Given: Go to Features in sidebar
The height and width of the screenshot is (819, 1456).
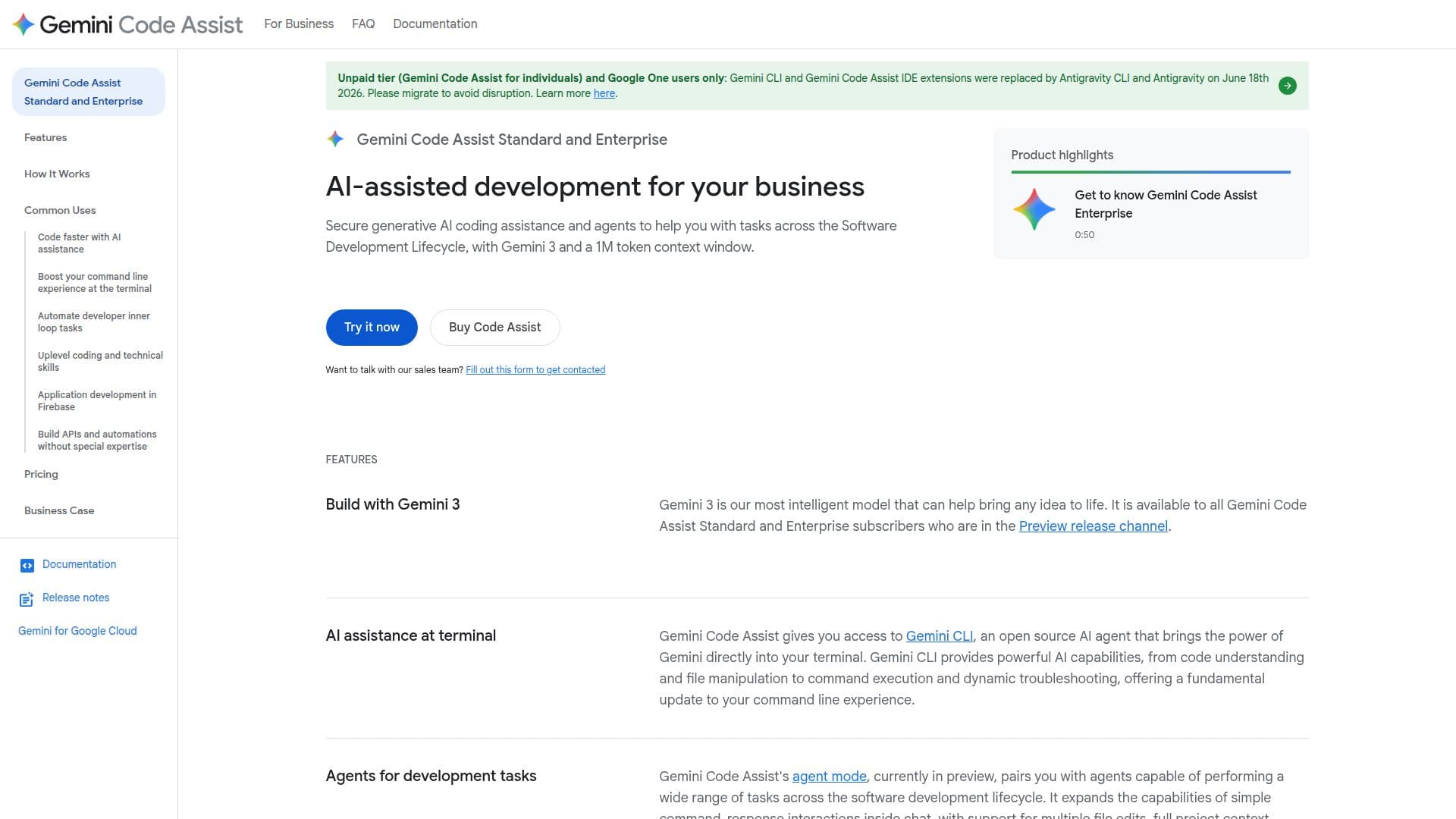Looking at the screenshot, I should [45, 137].
